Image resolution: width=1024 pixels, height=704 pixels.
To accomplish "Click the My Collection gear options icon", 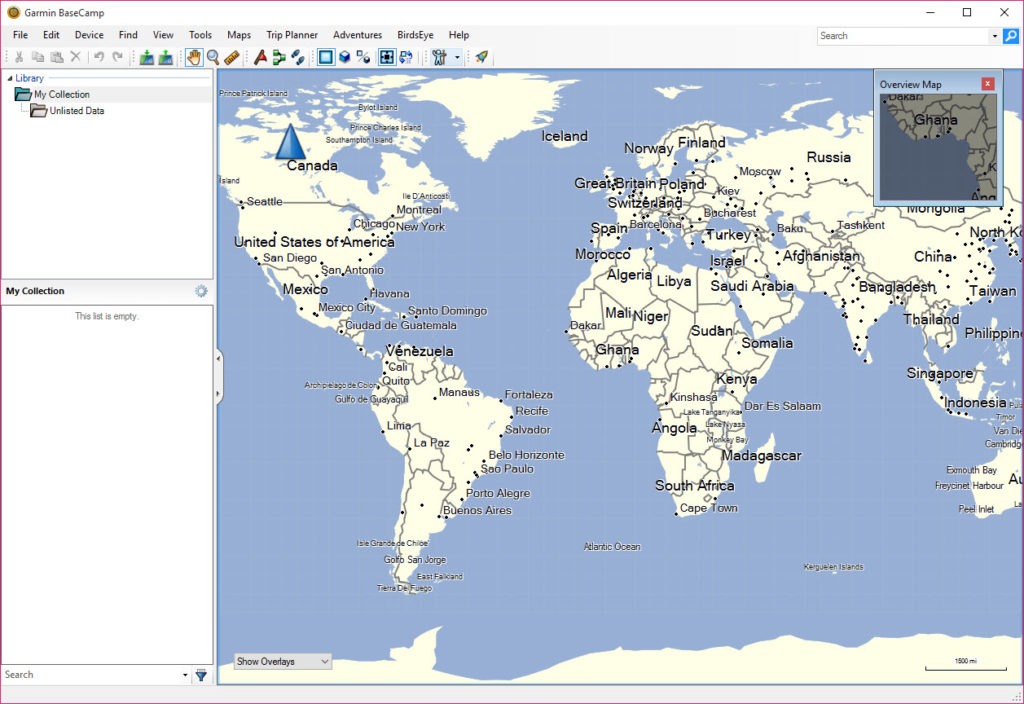I will [201, 291].
